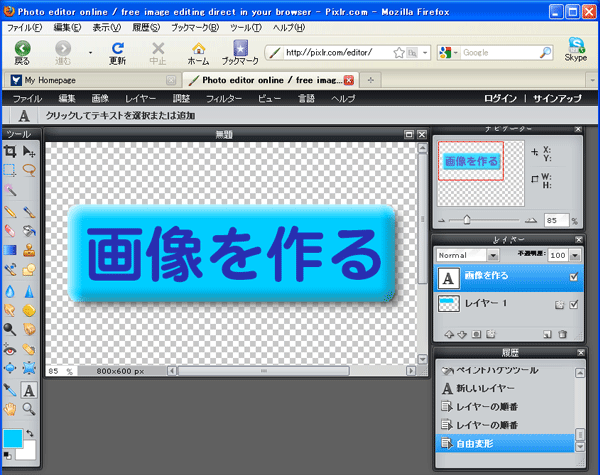
Task: Select the Blur water-drop tool
Action: 10,292
